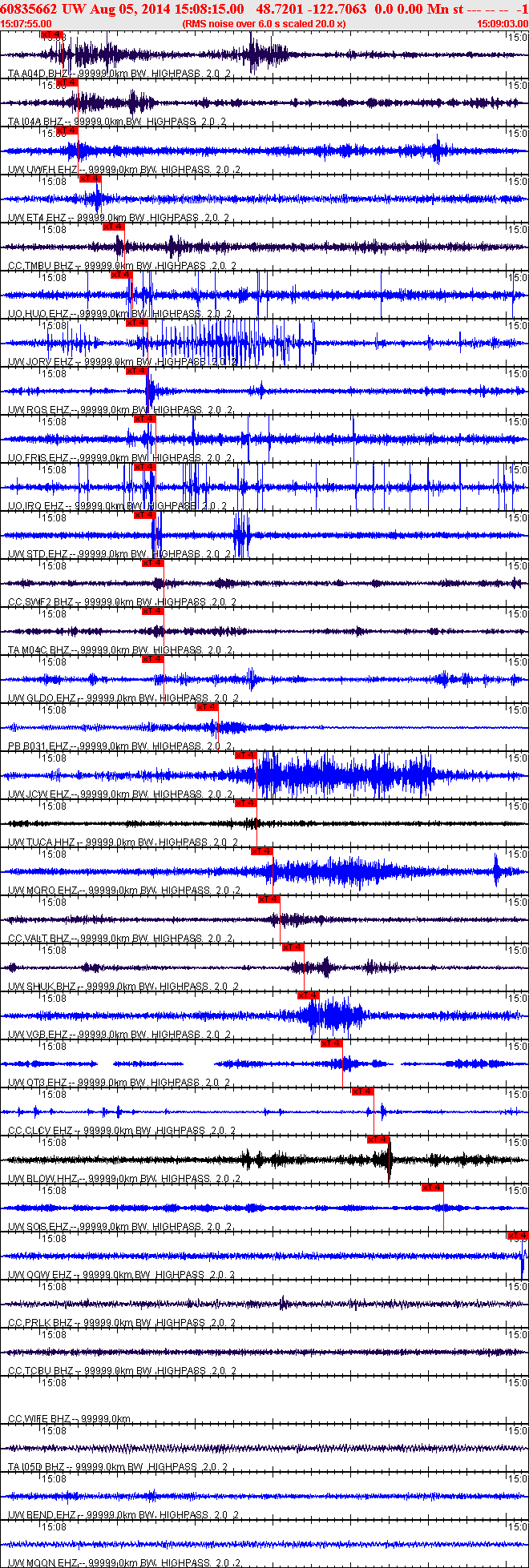Screen dimensions: 529x1568
Task: Click the 'UW.UWFH.EHZ' station label
Action: tap(42, 170)
